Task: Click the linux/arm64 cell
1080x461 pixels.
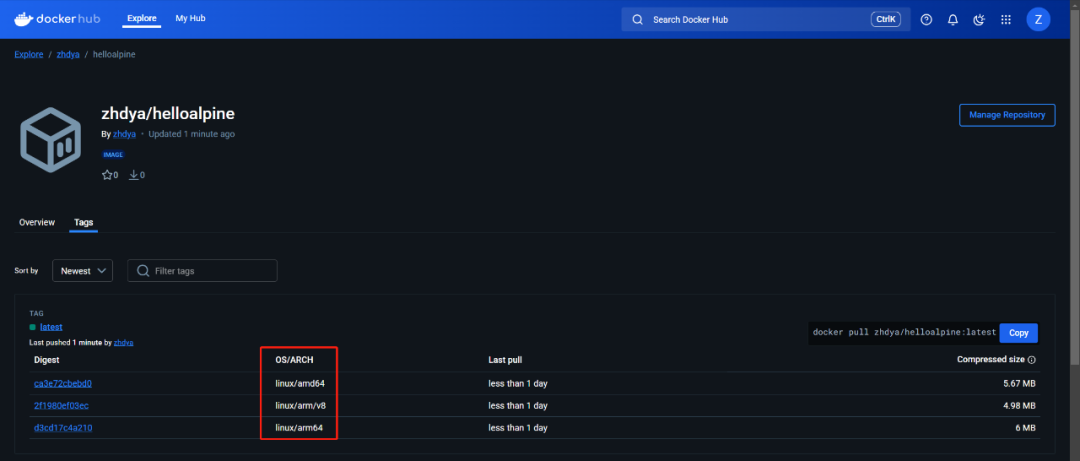Action: (299, 427)
